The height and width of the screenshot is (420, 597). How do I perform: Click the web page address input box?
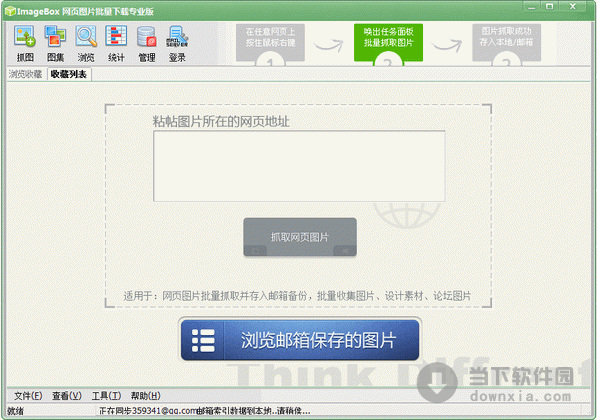click(299, 166)
